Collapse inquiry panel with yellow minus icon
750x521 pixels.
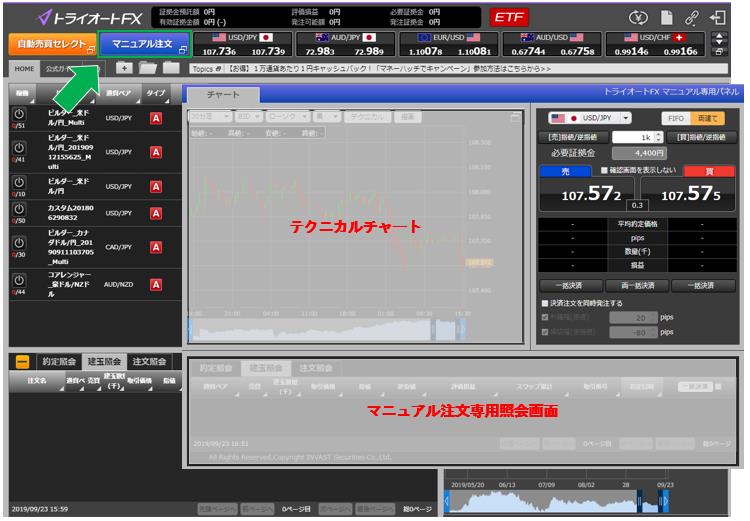pos(22,362)
